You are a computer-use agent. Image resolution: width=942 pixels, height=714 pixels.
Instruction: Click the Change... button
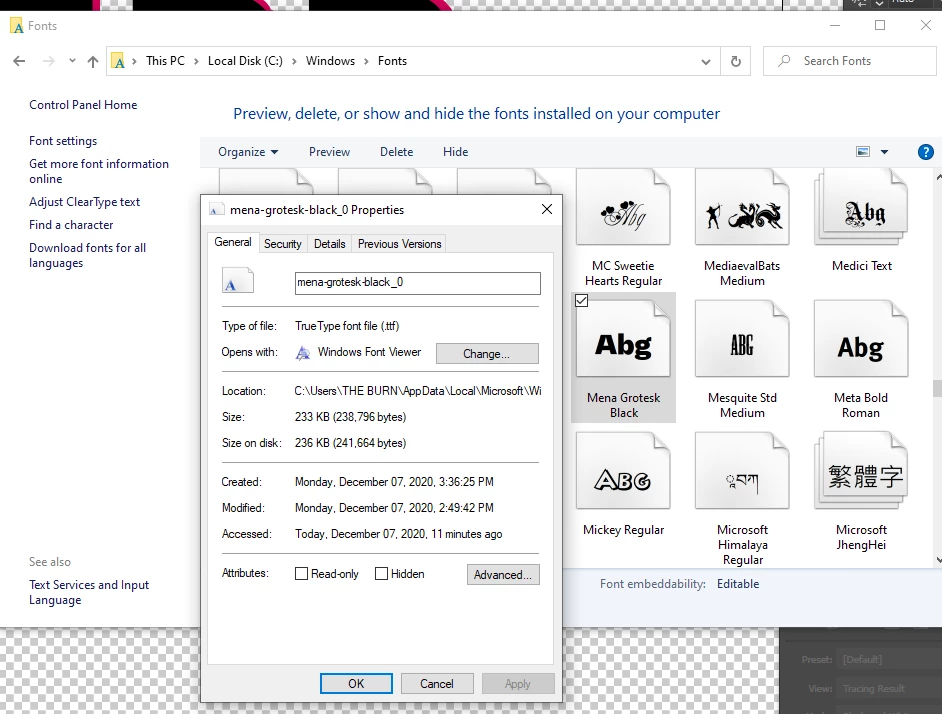487,354
